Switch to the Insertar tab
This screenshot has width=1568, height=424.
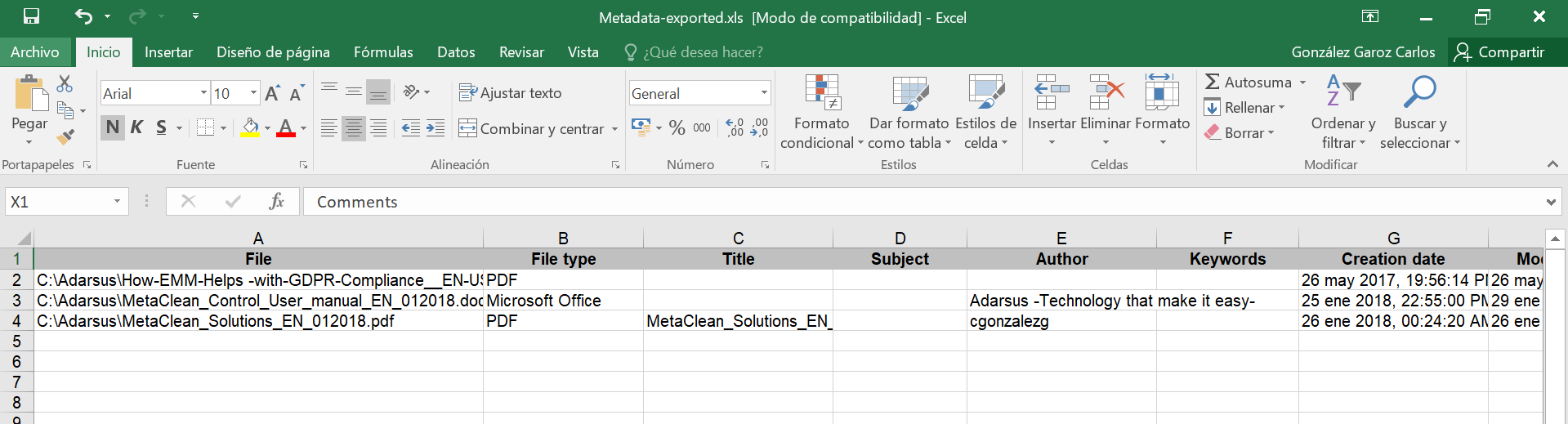(168, 52)
